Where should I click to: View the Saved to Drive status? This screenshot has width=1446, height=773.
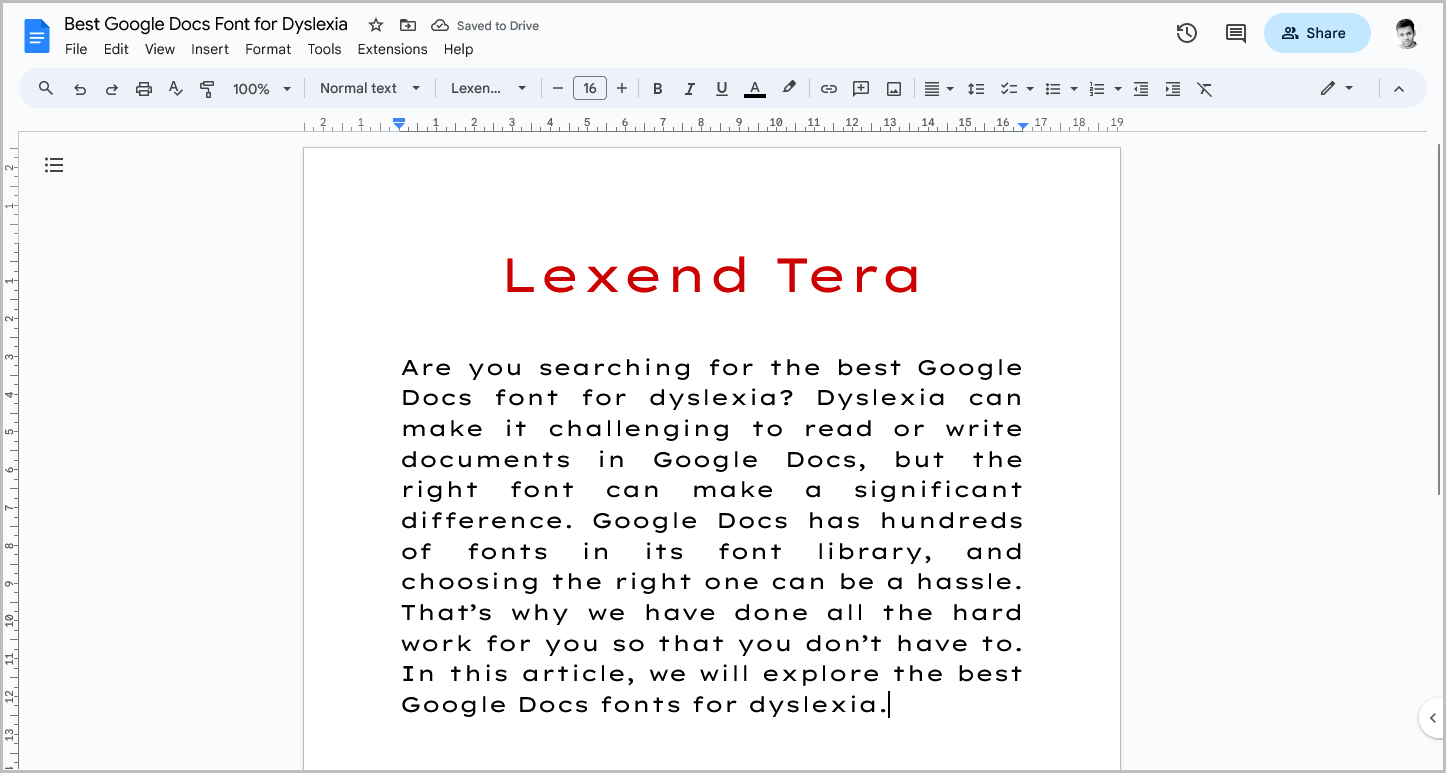pos(485,26)
